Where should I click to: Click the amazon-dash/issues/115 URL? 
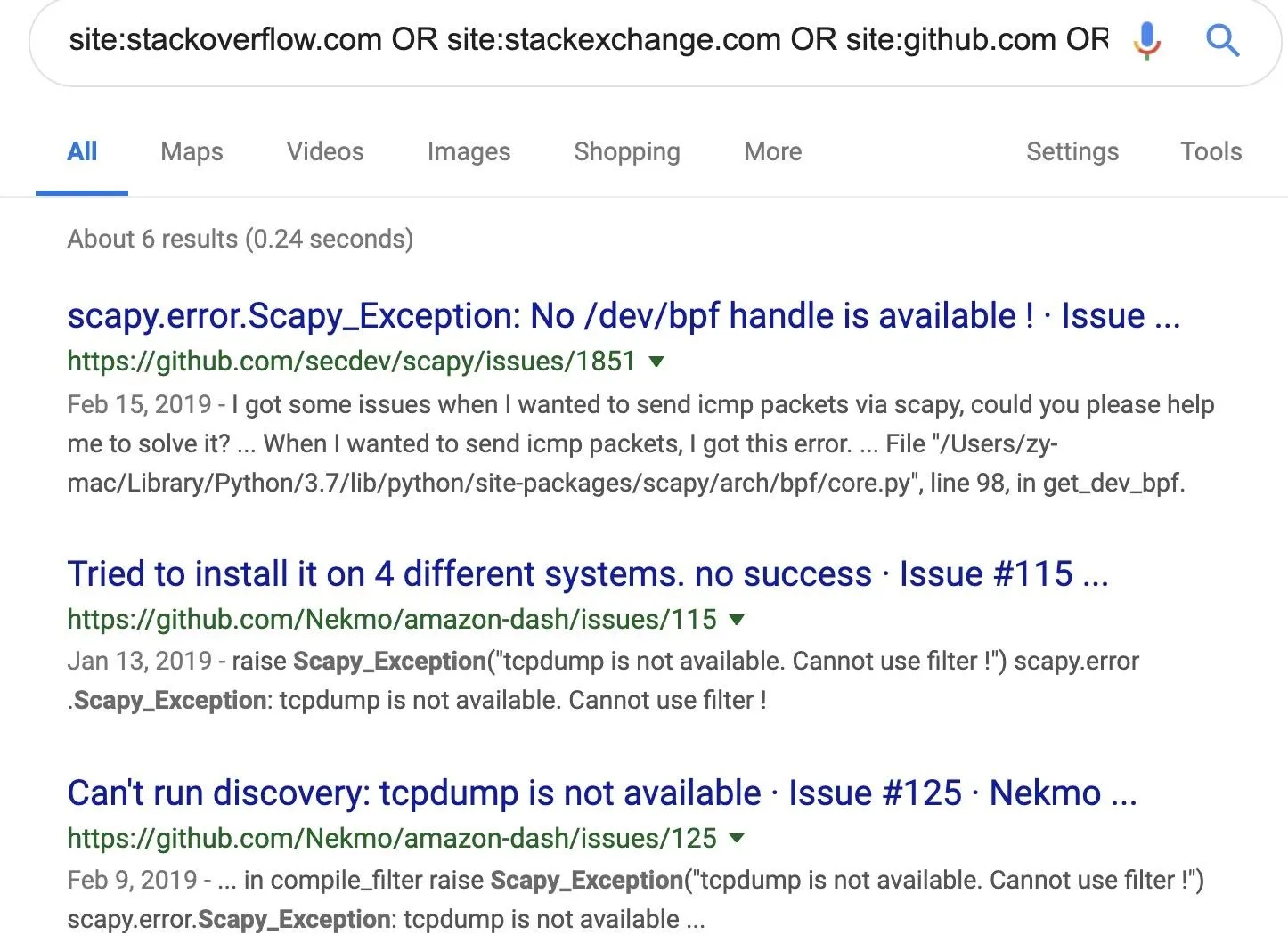click(x=392, y=619)
